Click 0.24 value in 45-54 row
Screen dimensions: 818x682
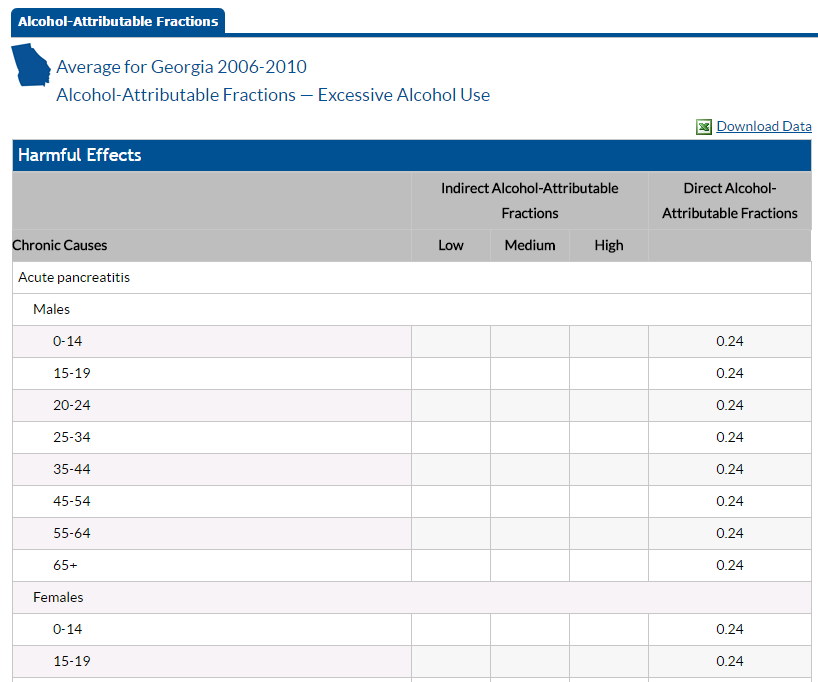click(730, 501)
